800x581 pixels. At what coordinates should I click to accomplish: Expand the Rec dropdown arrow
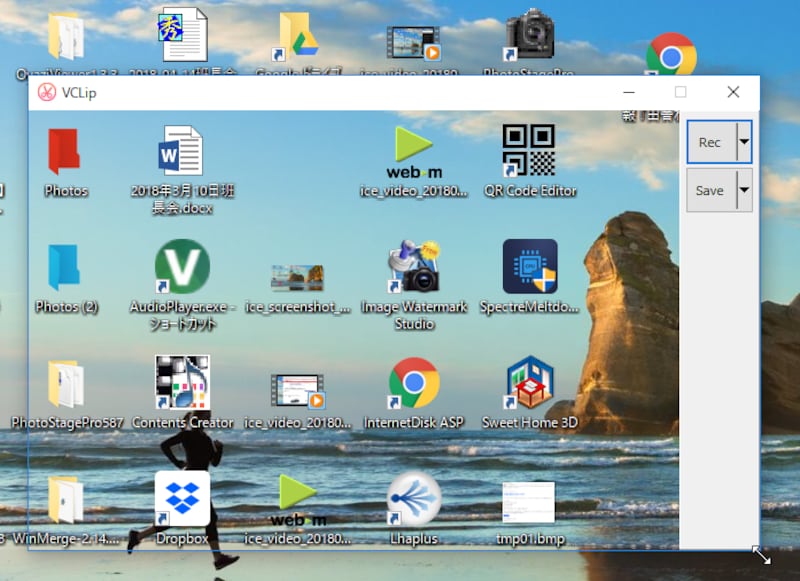coord(744,142)
